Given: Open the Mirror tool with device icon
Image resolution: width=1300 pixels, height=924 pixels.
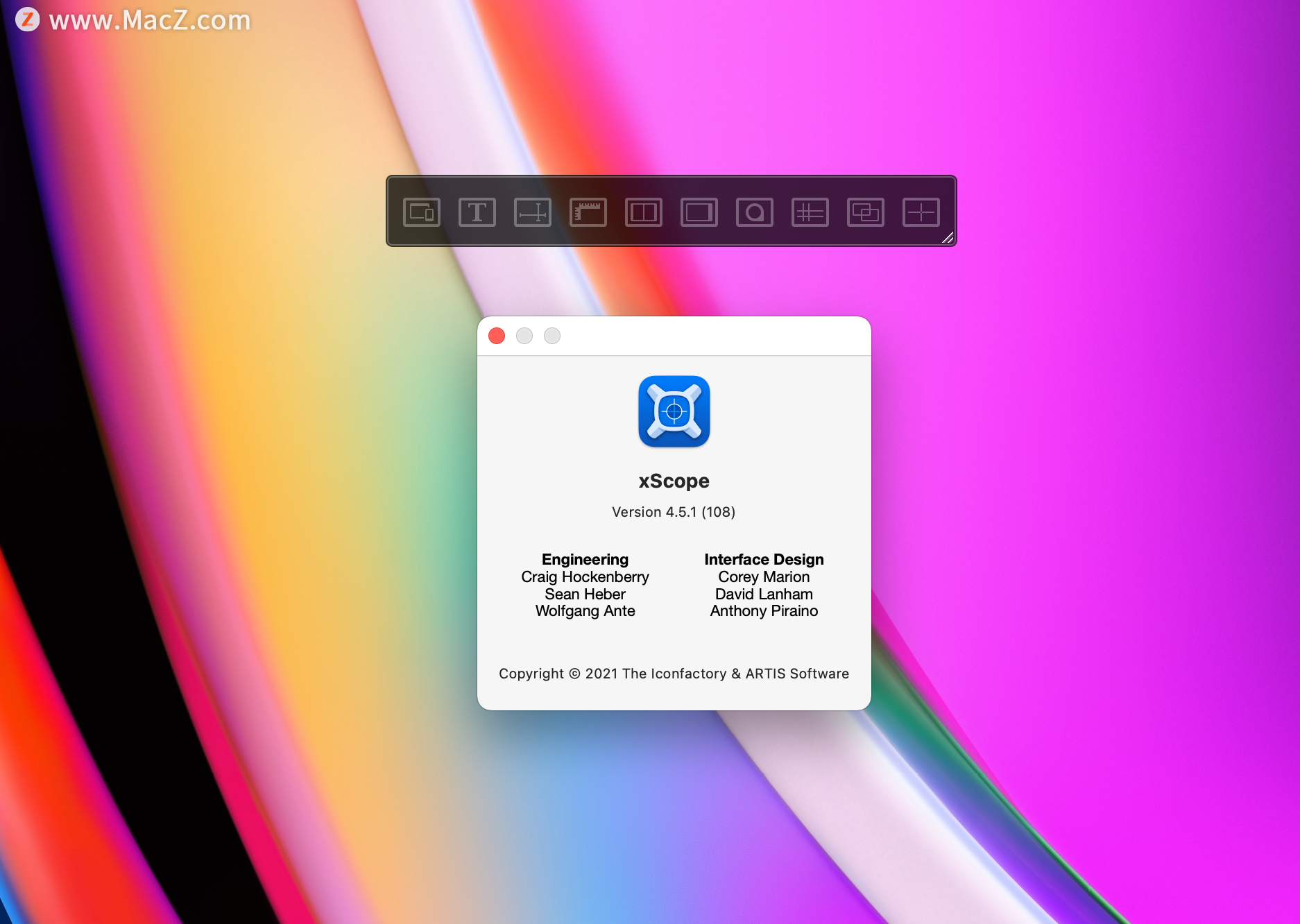Looking at the screenshot, I should coord(422,212).
